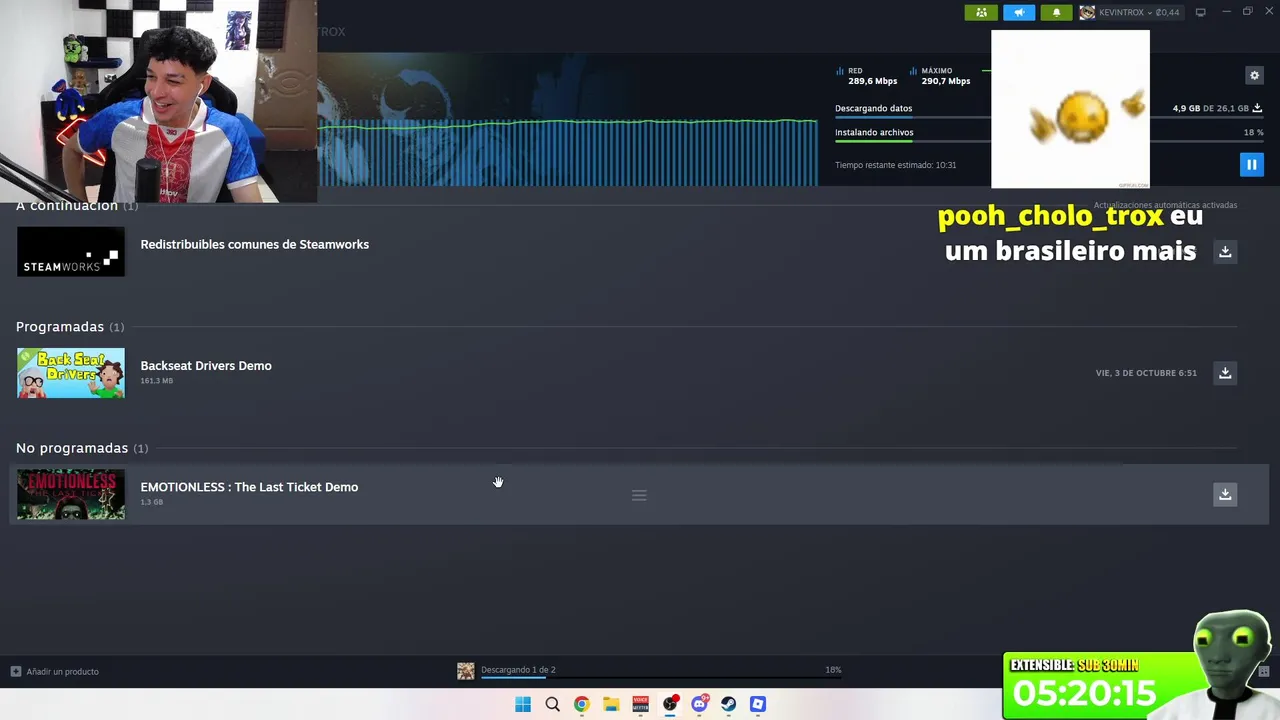Screen dimensions: 1280x720
Task: Click Steam icon in taskbar
Action: 728,704
